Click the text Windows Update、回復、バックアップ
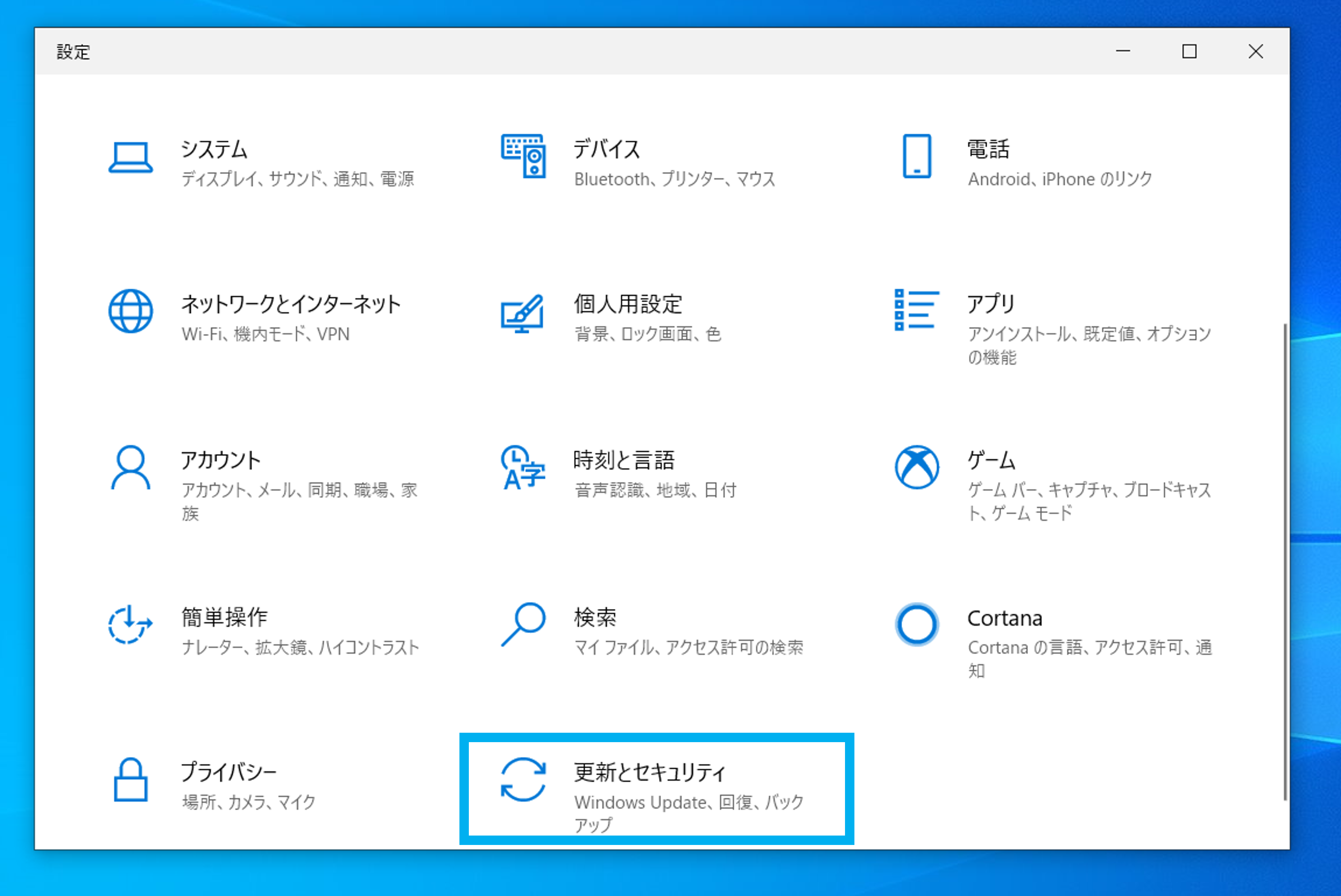The width and height of the screenshot is (1341, 896). click(689, 814)
